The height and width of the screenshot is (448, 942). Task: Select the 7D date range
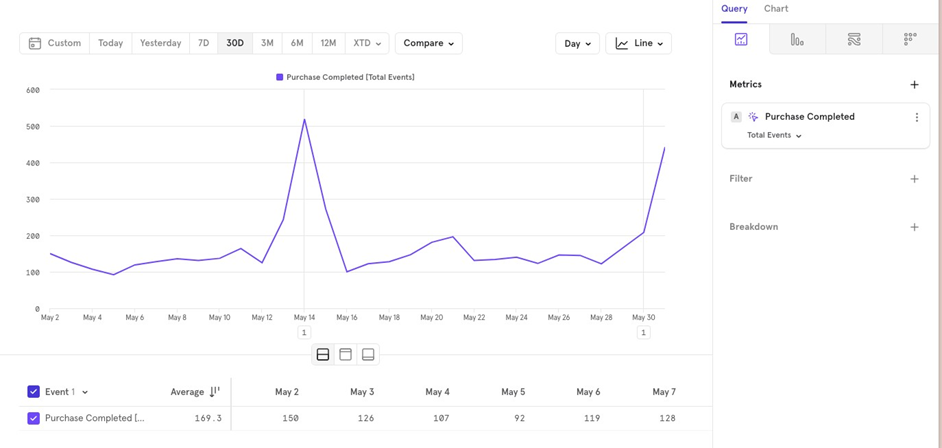pos(204,43)
